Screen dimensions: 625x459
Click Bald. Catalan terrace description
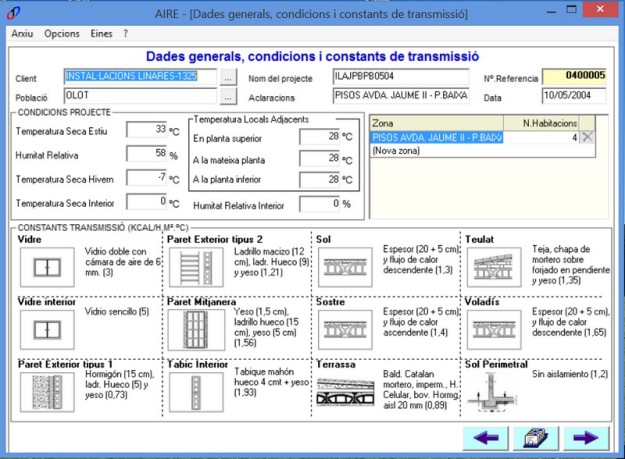[x=420, y=390]
